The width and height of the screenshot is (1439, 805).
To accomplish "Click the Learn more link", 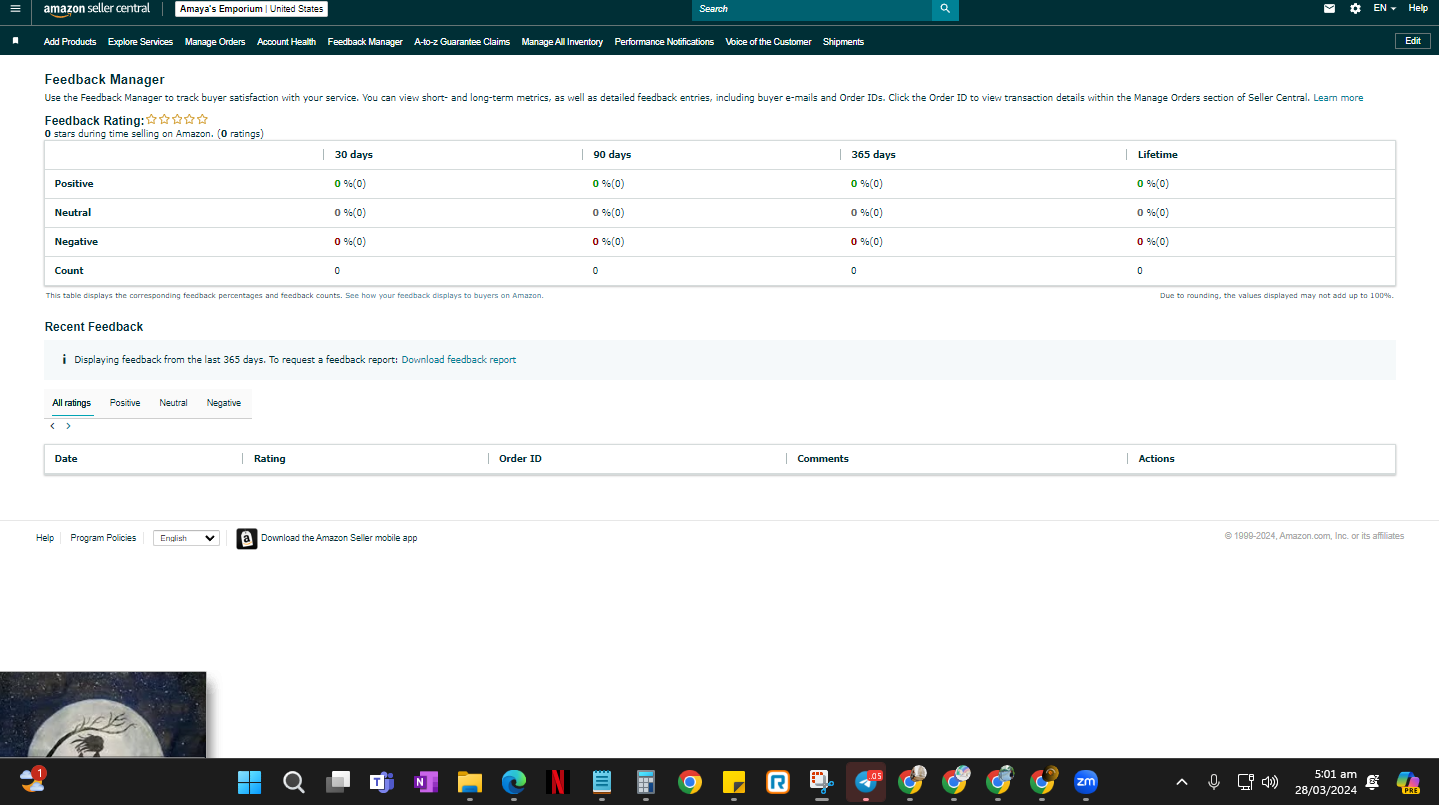I will pos(1338,98).
